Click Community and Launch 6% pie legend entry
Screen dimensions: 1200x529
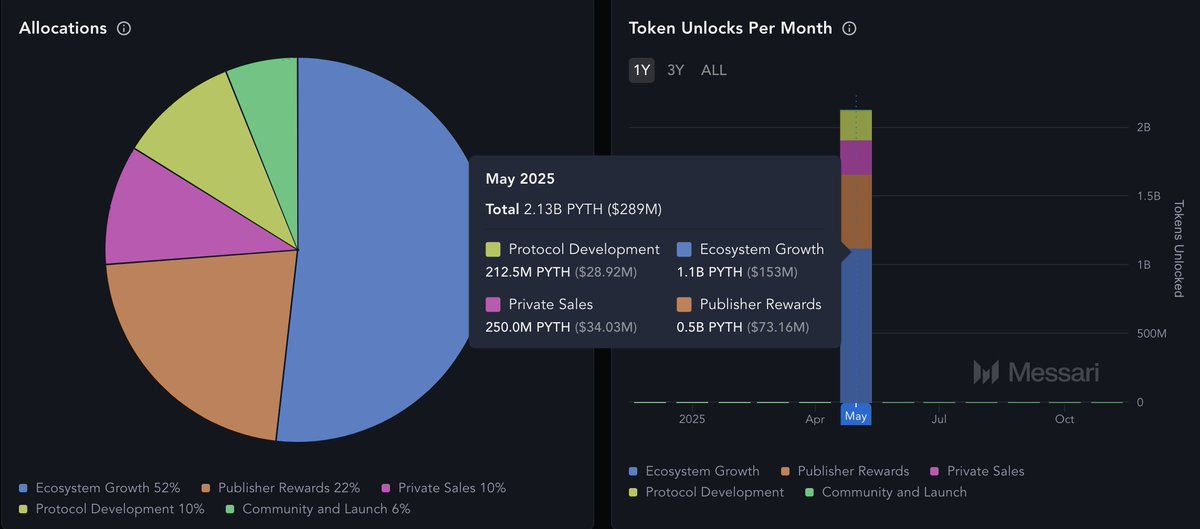pyautogui.click(x=317, y=509)
